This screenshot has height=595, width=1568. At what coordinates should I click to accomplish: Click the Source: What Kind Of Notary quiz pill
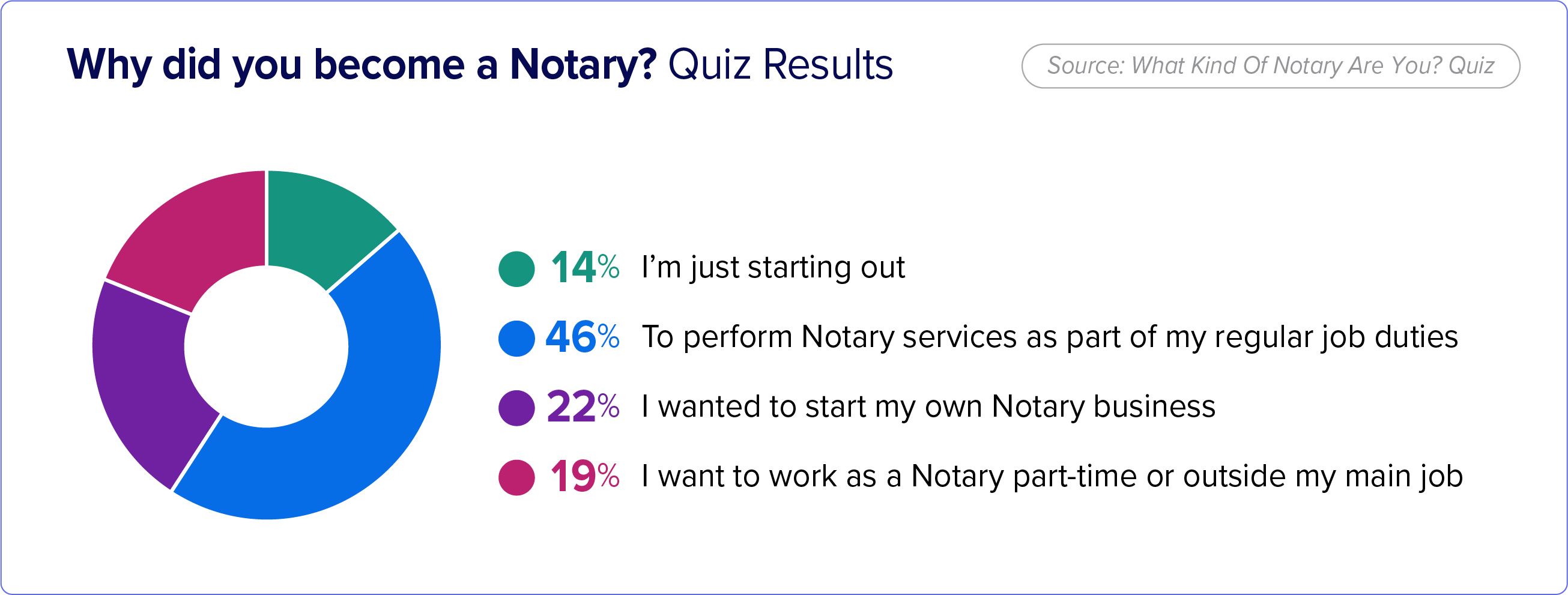tap(1270, 65)
